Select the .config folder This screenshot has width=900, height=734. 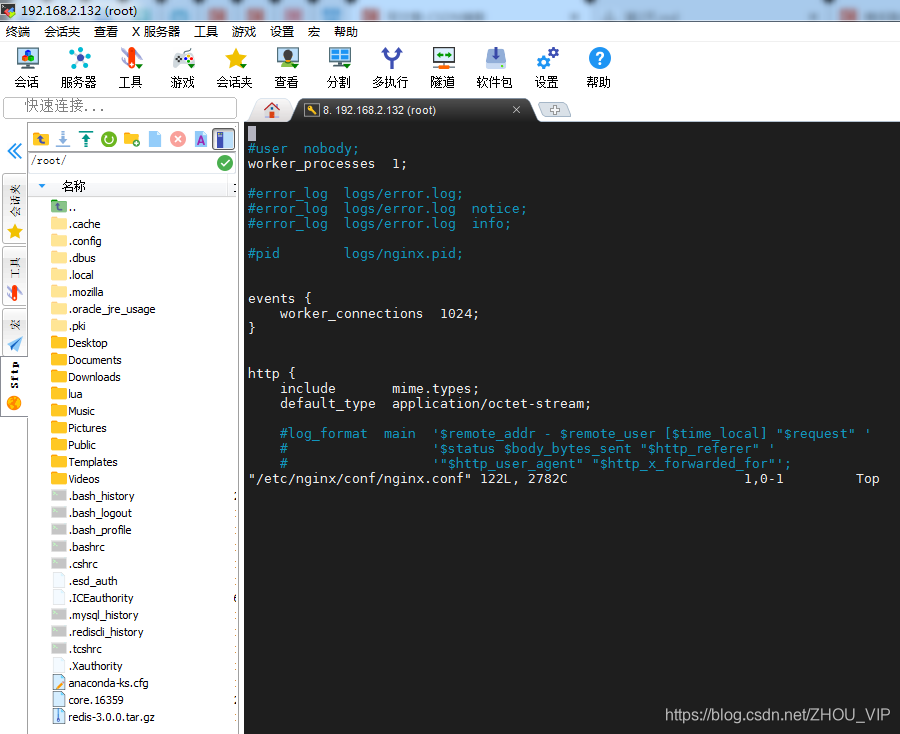click(x=77, y=241)
